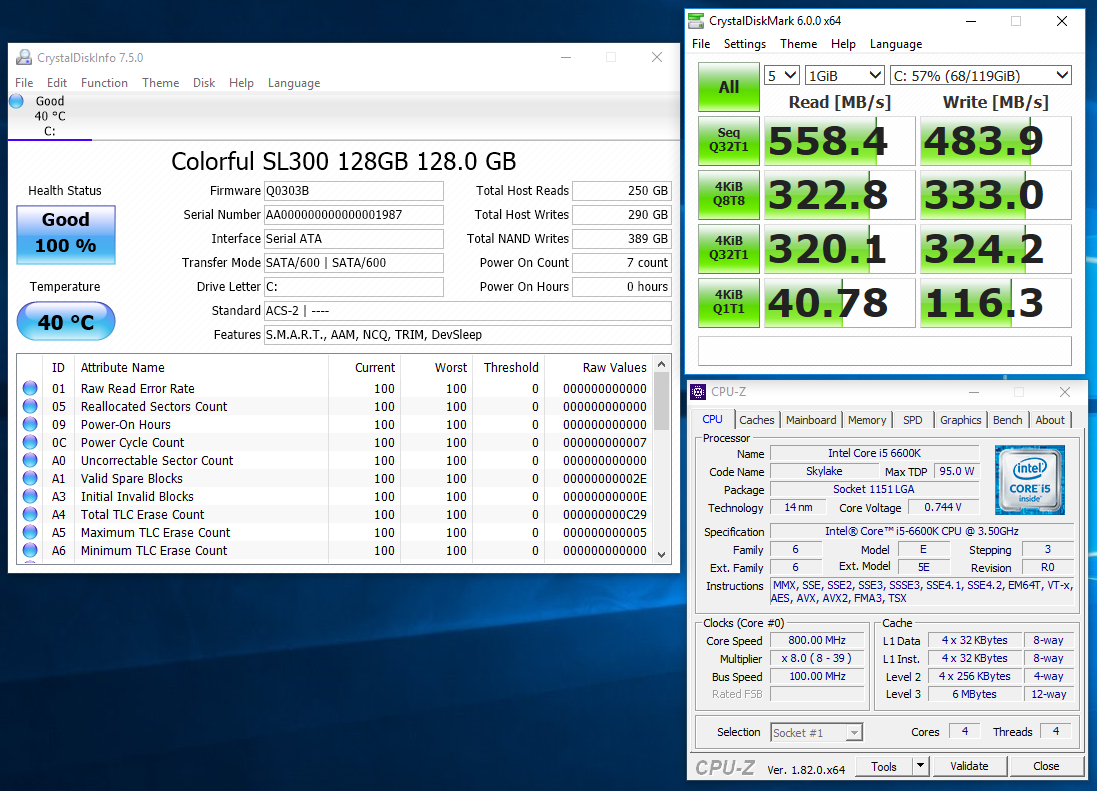The width and height of the screenshot is (1097, 791).
Task: Start the Seq Q32T1 benchmark test
Action: click(729, 140)
